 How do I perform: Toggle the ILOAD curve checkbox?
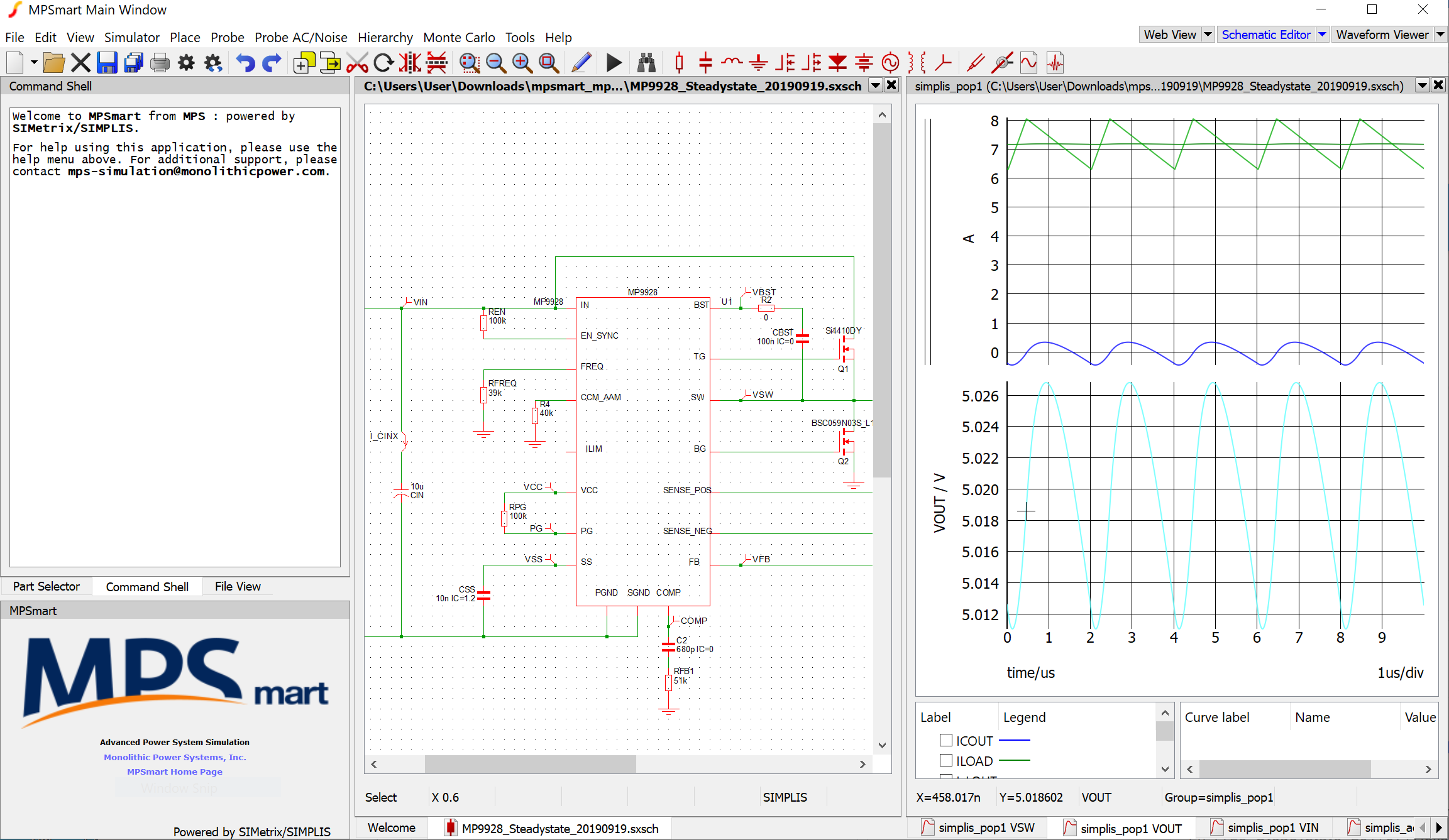[x=946, y=760]
